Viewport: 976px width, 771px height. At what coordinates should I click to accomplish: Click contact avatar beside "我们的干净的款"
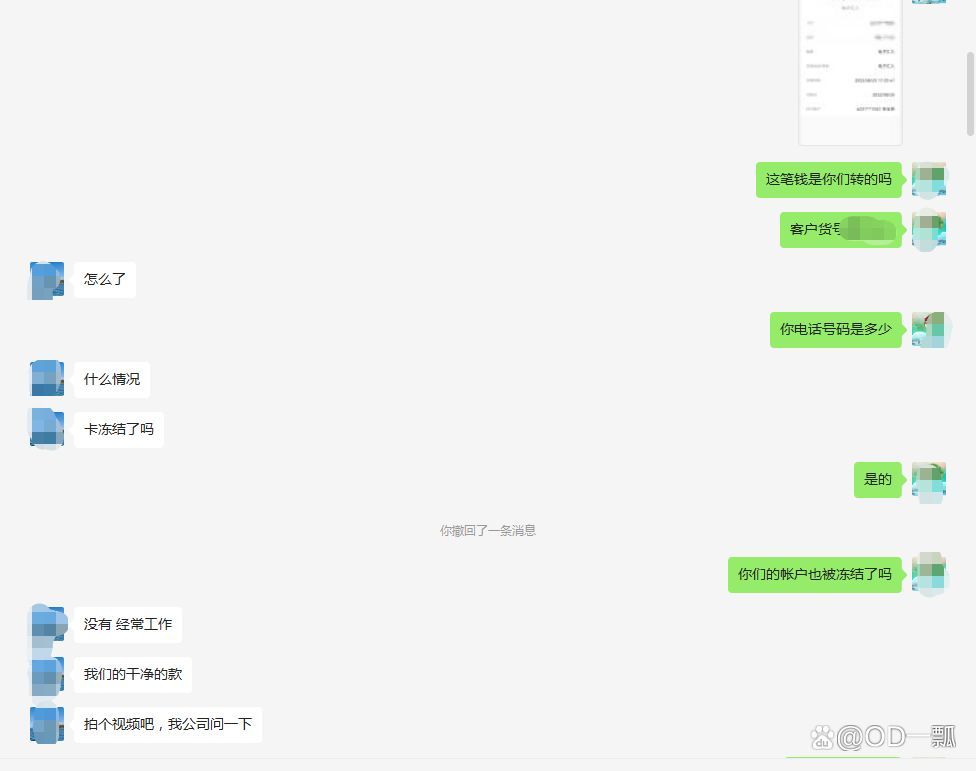coord(47,675)
